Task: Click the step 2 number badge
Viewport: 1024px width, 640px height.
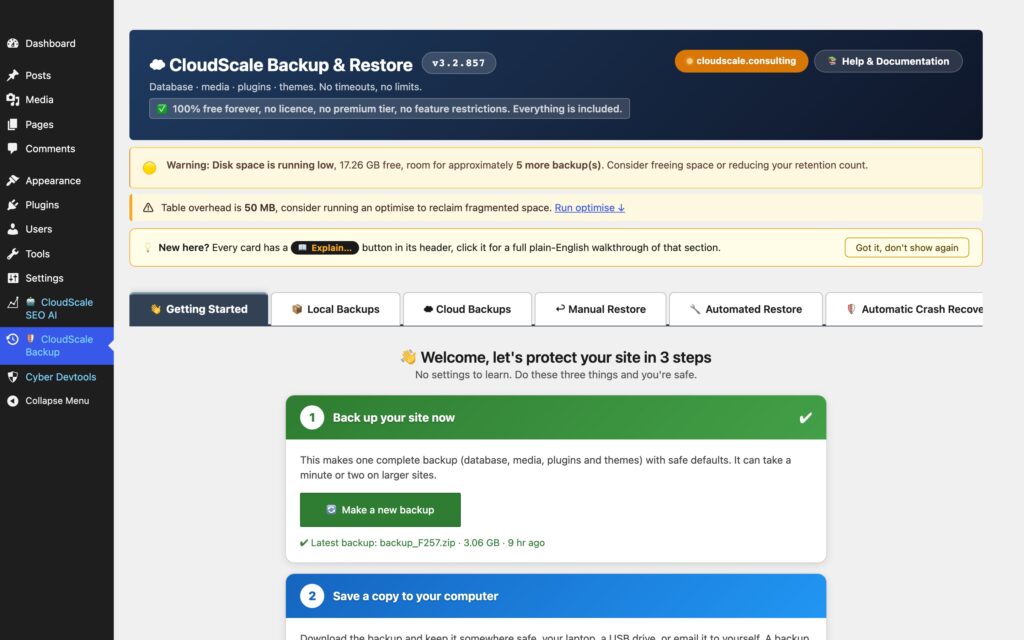Action: (312, 596)
